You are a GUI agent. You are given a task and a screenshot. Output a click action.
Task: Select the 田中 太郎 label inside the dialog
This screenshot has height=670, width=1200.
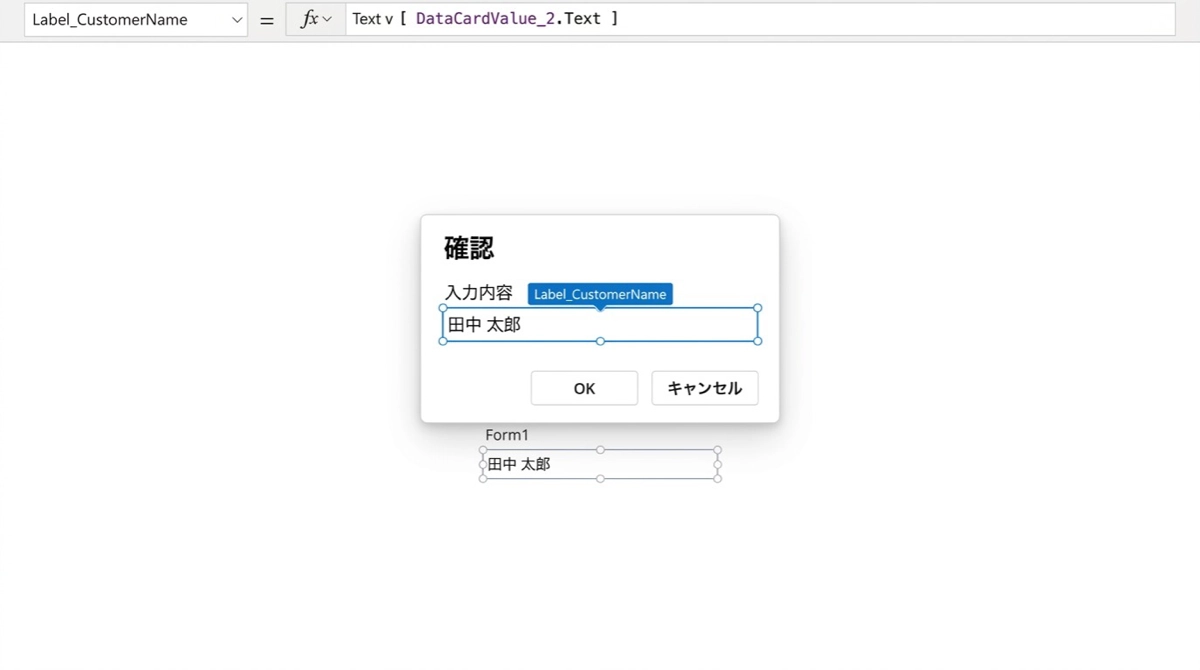[485, 325]
